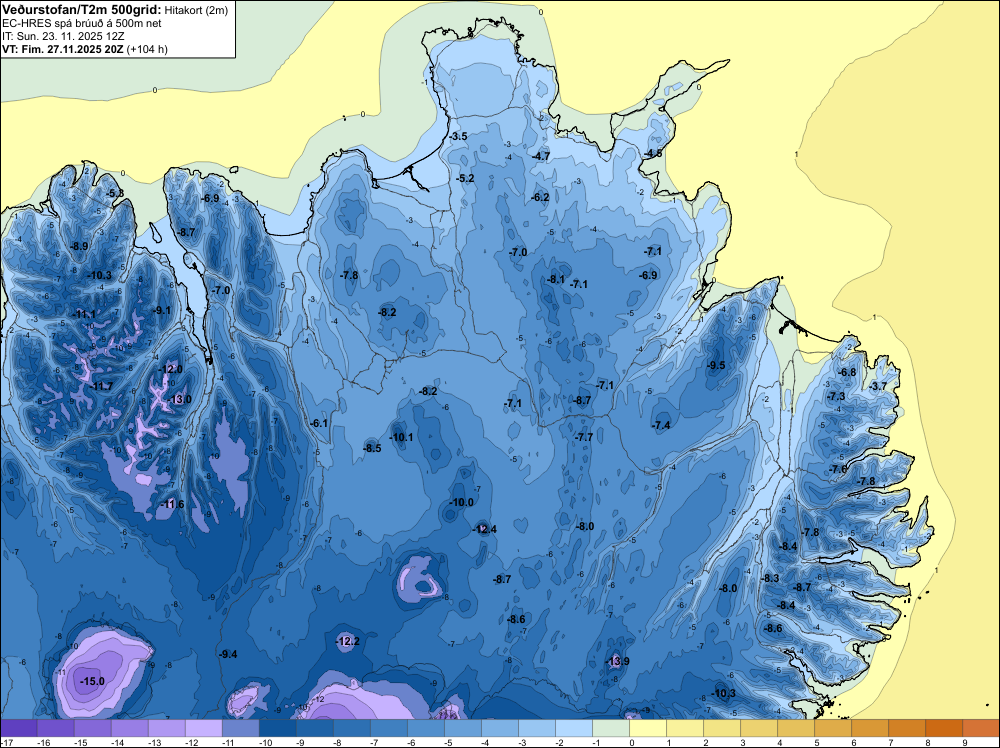Viewport: 1000px width, 748px height.
Task: Select the "9" tick label on the color scale
Action: 965,742
